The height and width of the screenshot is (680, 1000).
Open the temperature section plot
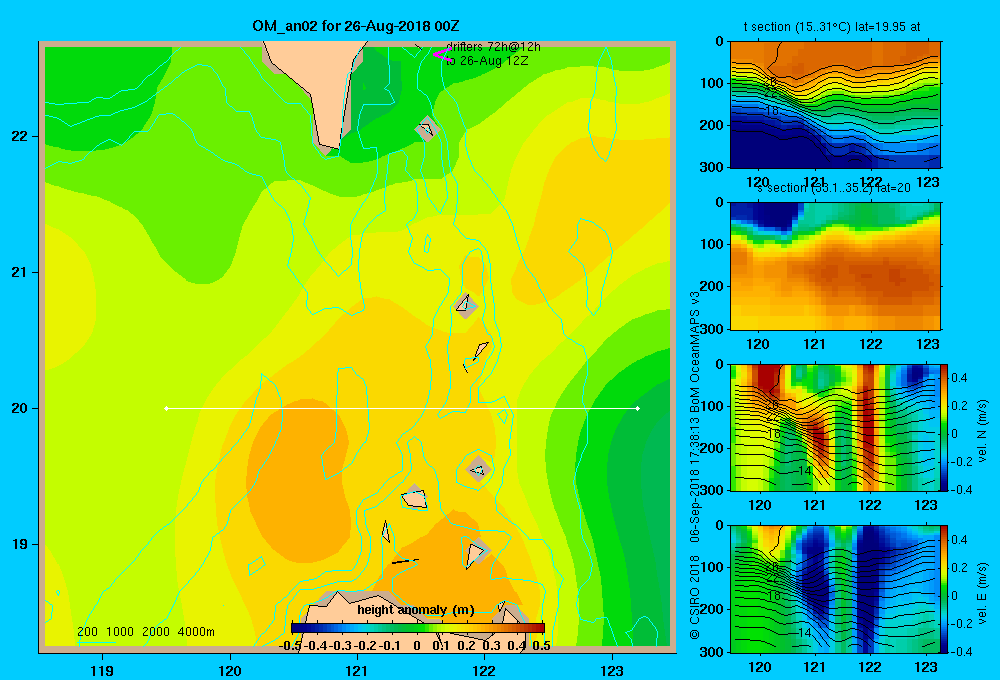pyautogui.click(x=835, y=104)
